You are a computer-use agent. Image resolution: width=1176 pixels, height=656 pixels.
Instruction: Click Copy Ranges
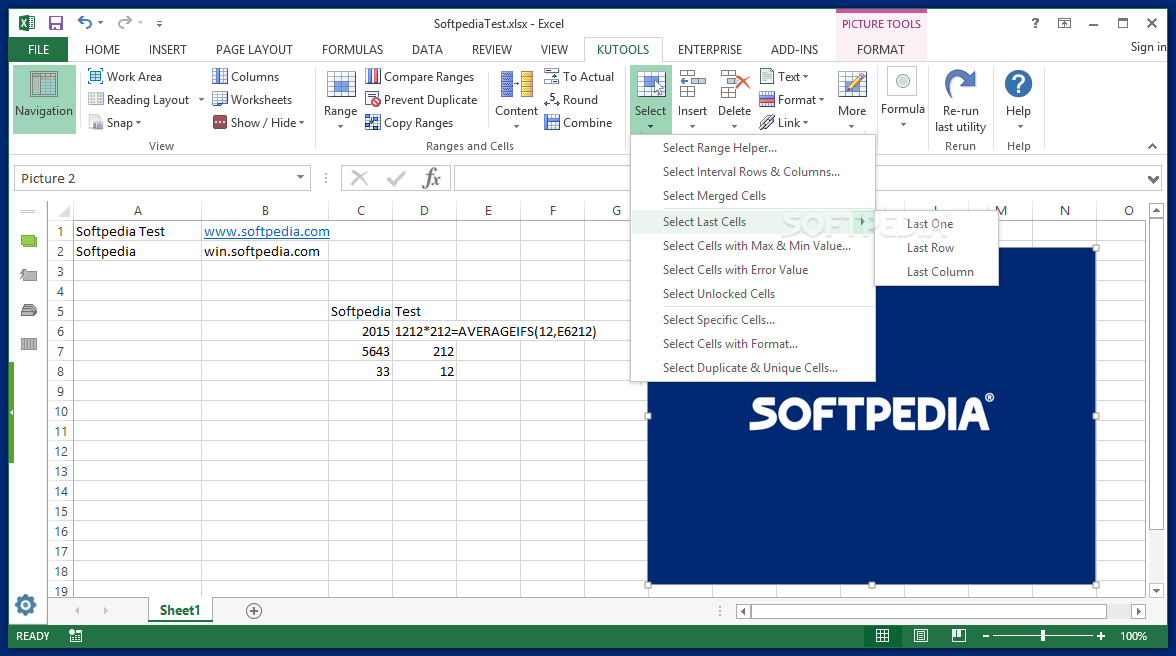point(410,123)
